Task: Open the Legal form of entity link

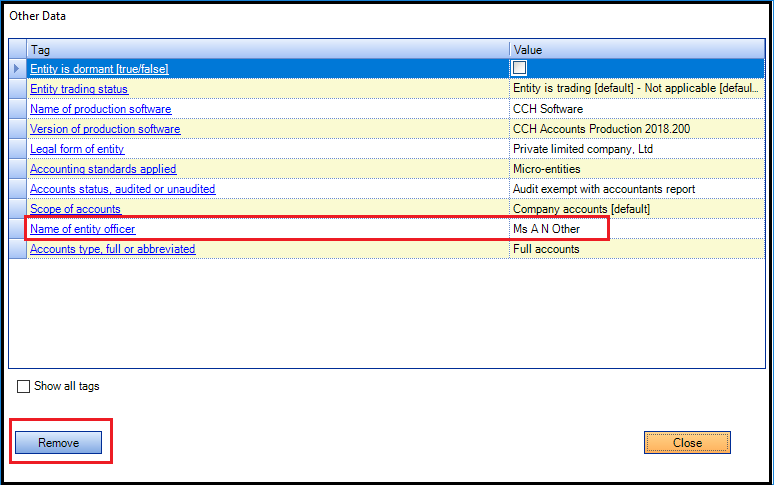Action: pos(77,149)
